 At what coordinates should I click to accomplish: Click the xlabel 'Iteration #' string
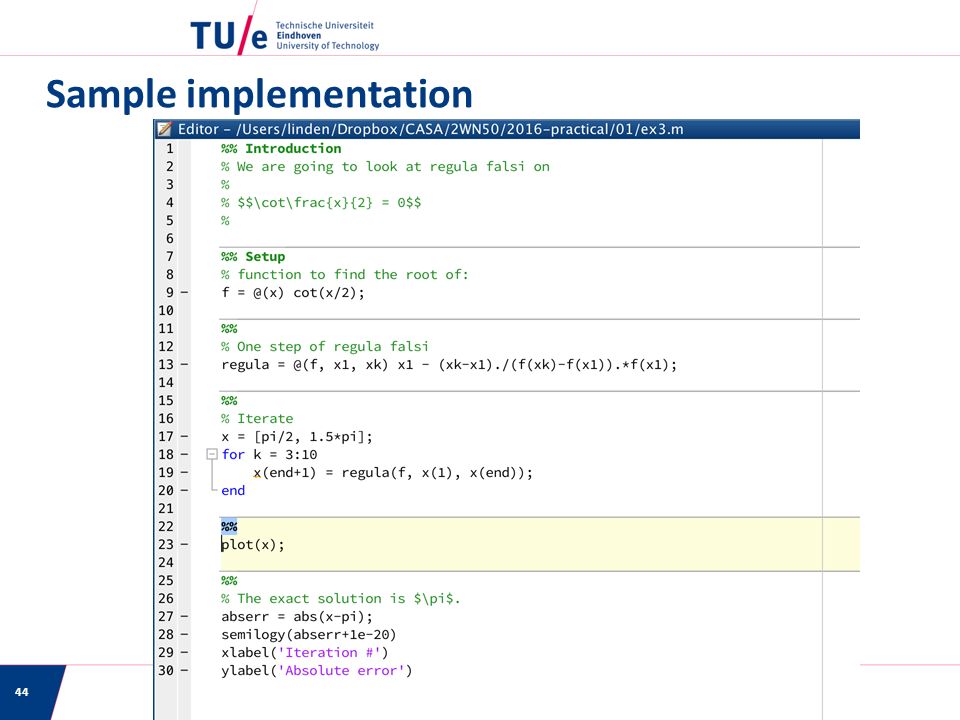coord(329,653)
